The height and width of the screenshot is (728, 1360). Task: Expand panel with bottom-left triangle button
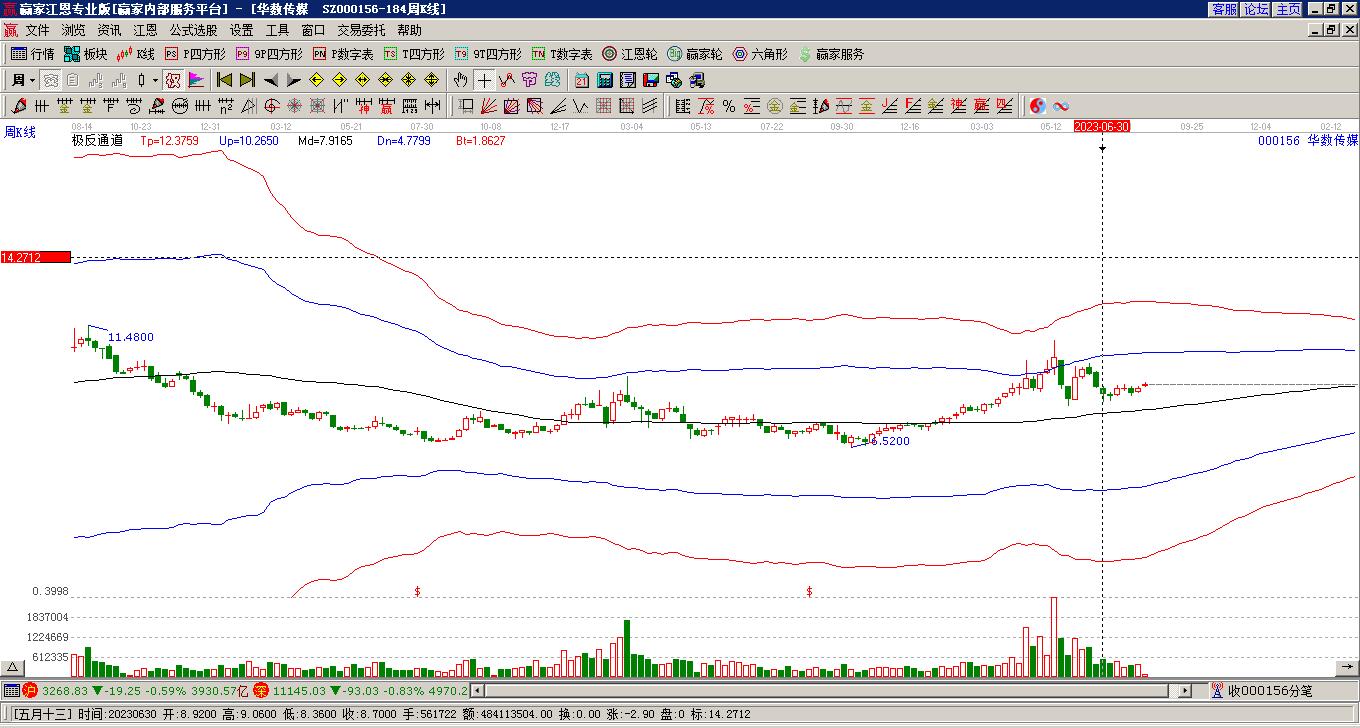pos(13,668)
